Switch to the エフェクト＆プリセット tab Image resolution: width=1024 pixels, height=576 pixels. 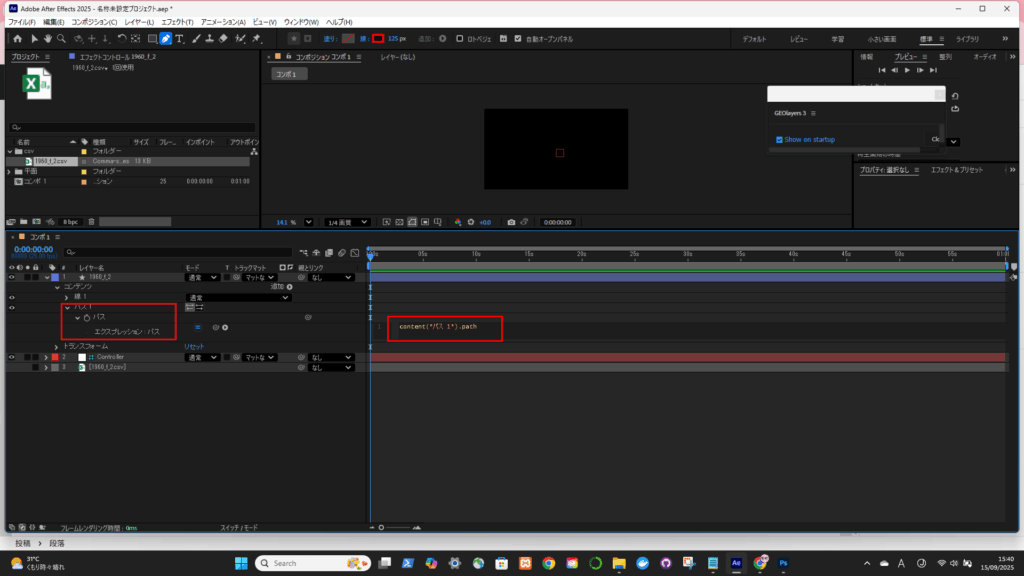[x=954, y=171]
